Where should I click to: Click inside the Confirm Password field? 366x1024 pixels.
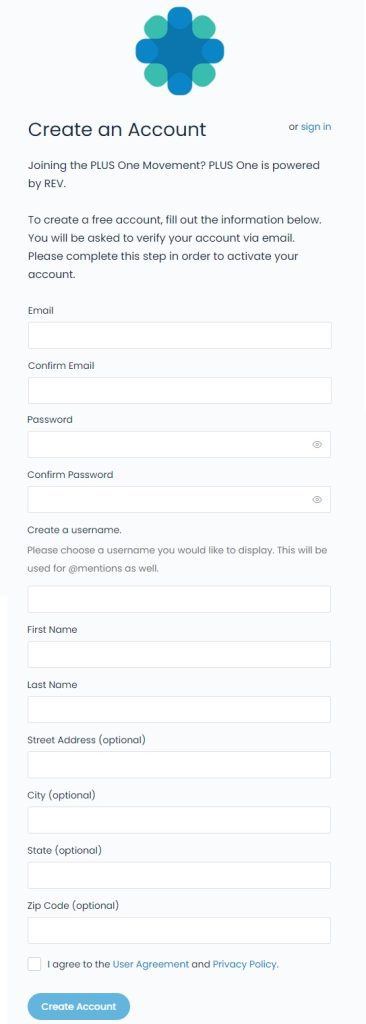tap(179, 500)
